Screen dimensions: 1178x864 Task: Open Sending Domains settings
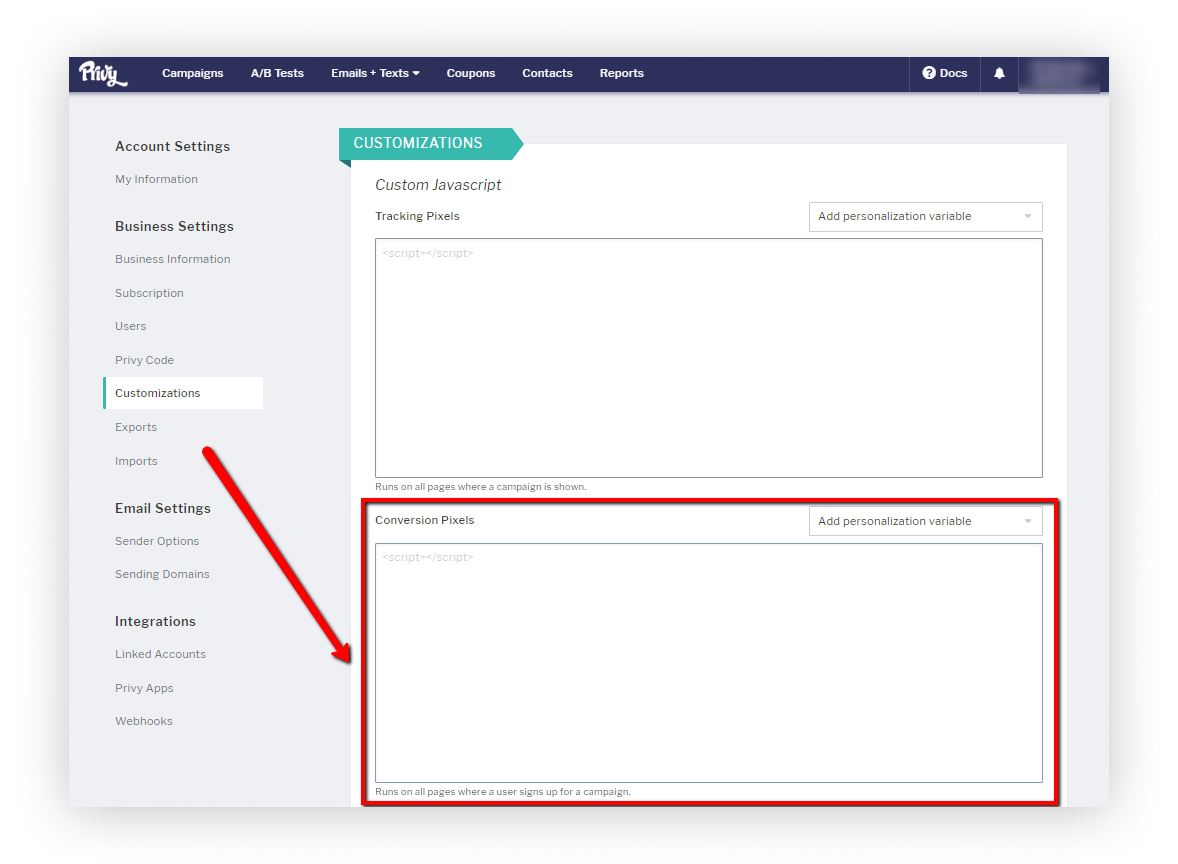click(162, 575)
